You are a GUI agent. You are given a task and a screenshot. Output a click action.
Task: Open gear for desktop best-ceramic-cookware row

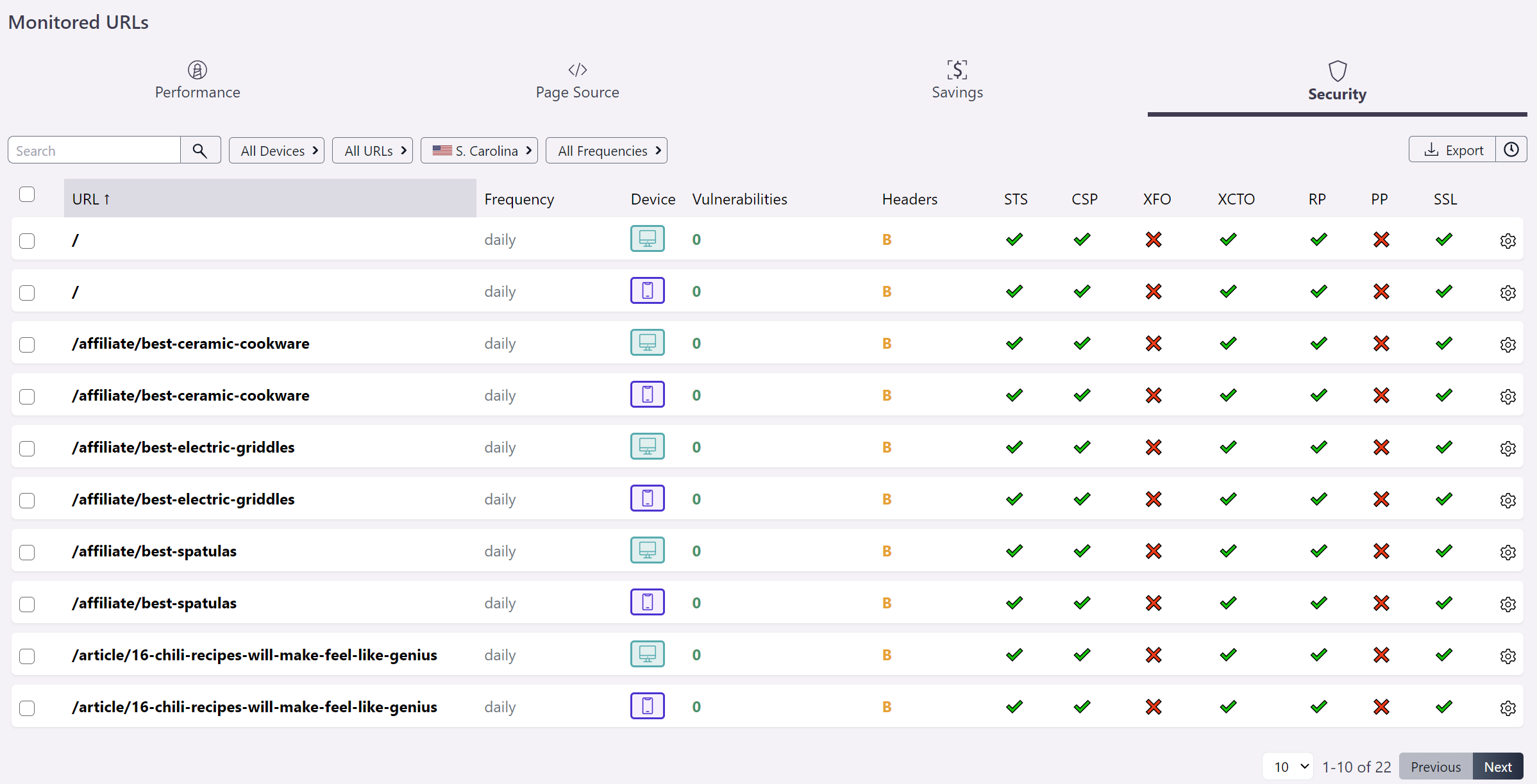coord(1508,344)
